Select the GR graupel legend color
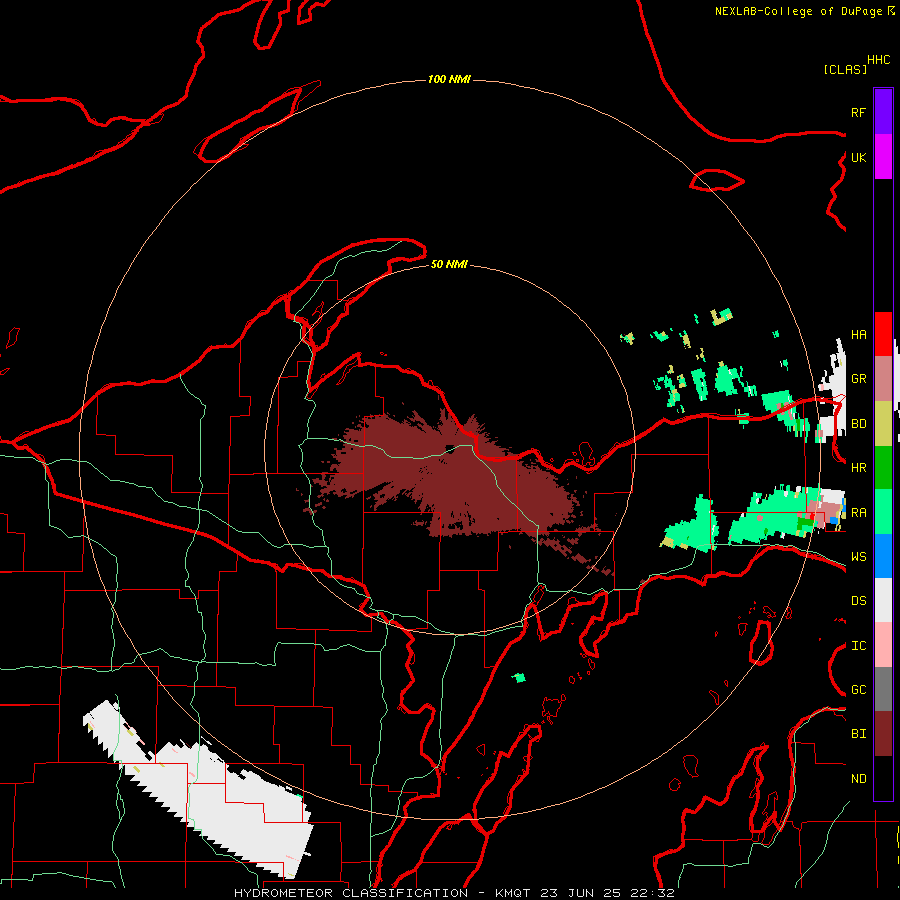 coord(883,379)
